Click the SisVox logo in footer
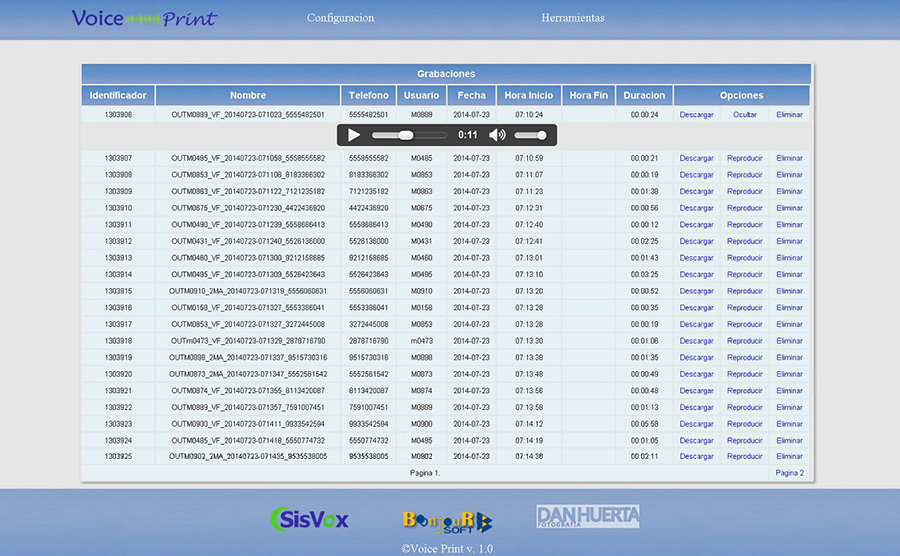900x556 pixels. click(x=310, y=519)
